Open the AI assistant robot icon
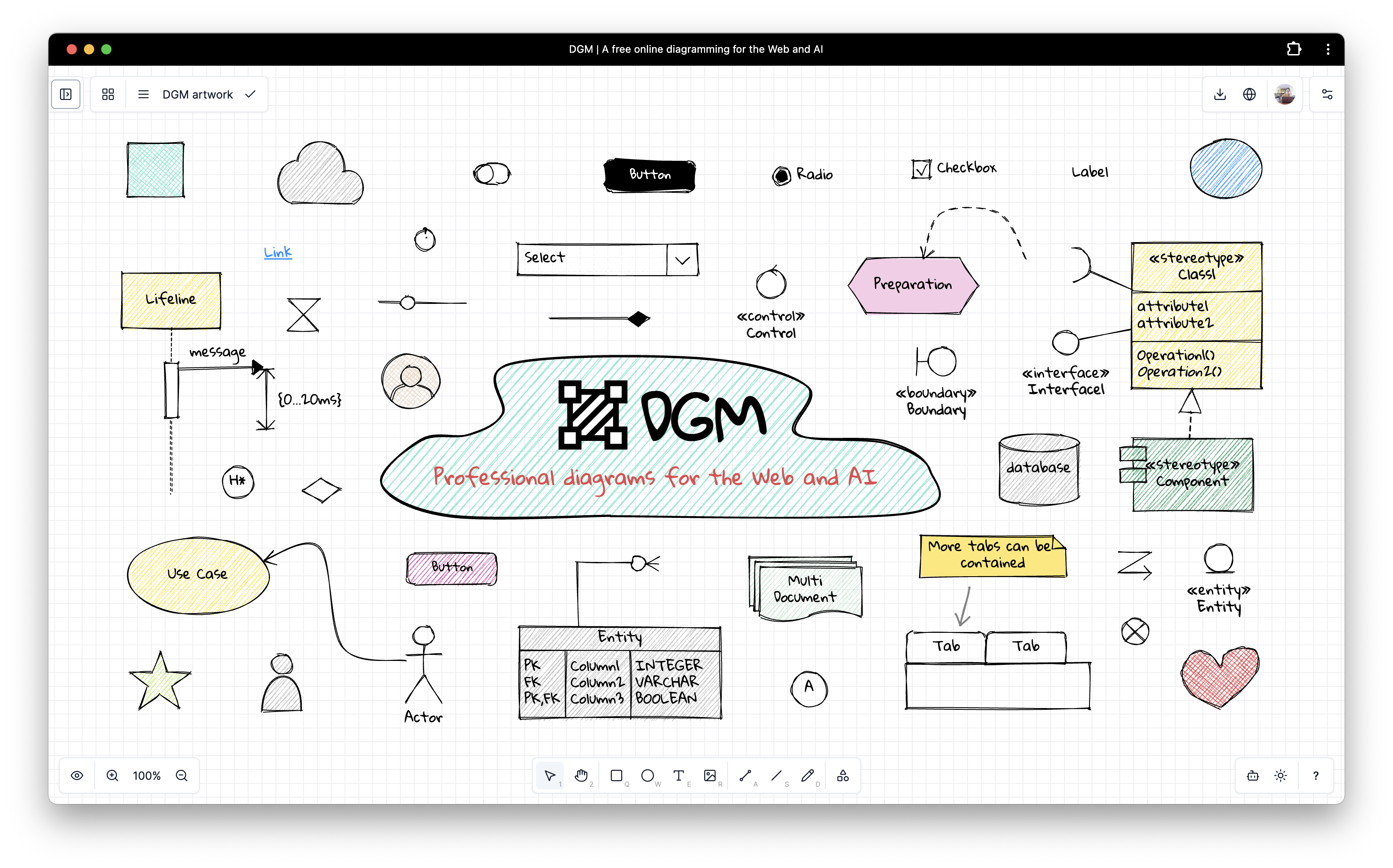The image size is (1393, 868). click(1253, 775)
